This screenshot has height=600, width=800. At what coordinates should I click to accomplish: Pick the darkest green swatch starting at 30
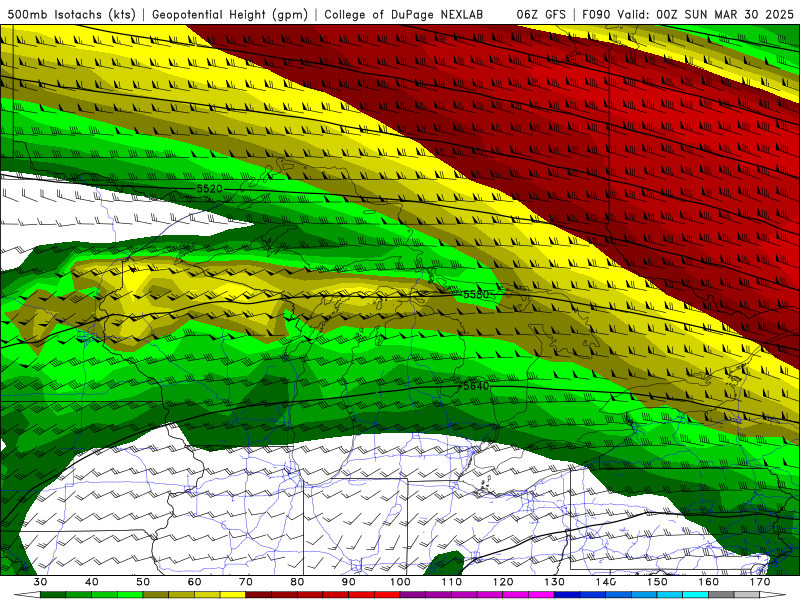[x=53, y=595]
